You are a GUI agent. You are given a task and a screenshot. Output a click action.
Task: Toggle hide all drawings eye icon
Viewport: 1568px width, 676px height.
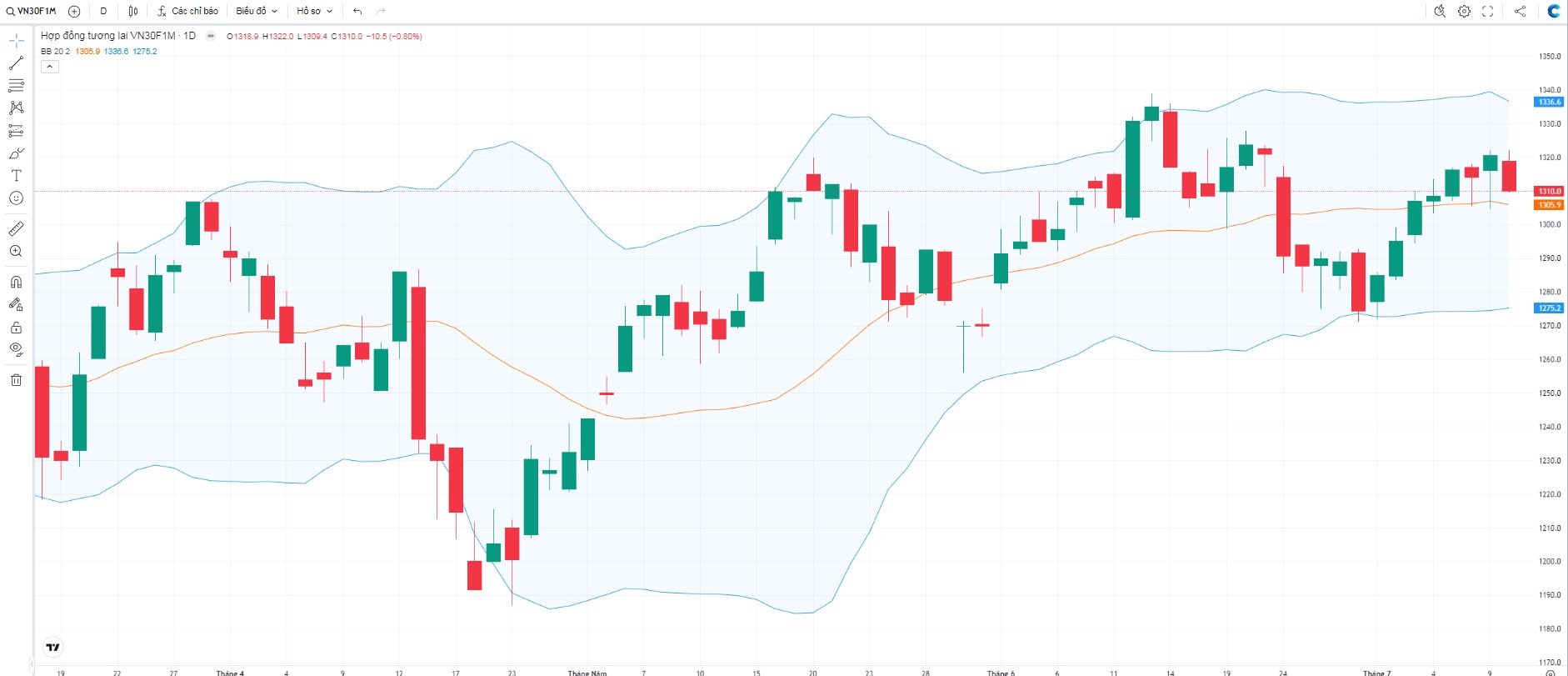tap(16, 349)
